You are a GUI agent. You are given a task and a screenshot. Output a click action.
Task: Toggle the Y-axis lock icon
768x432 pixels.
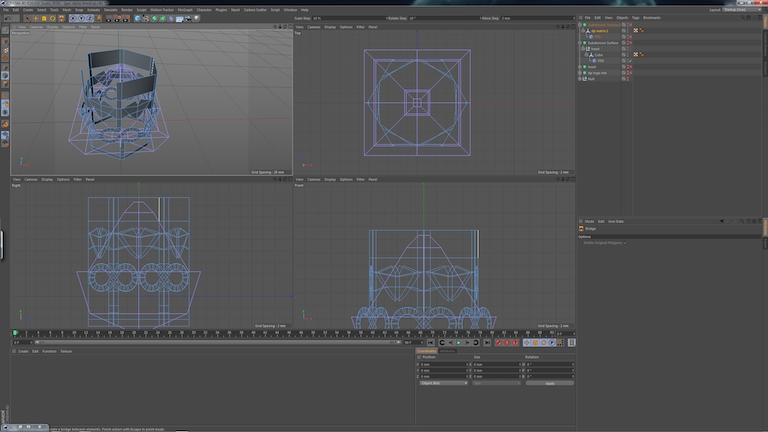(81, 19)
